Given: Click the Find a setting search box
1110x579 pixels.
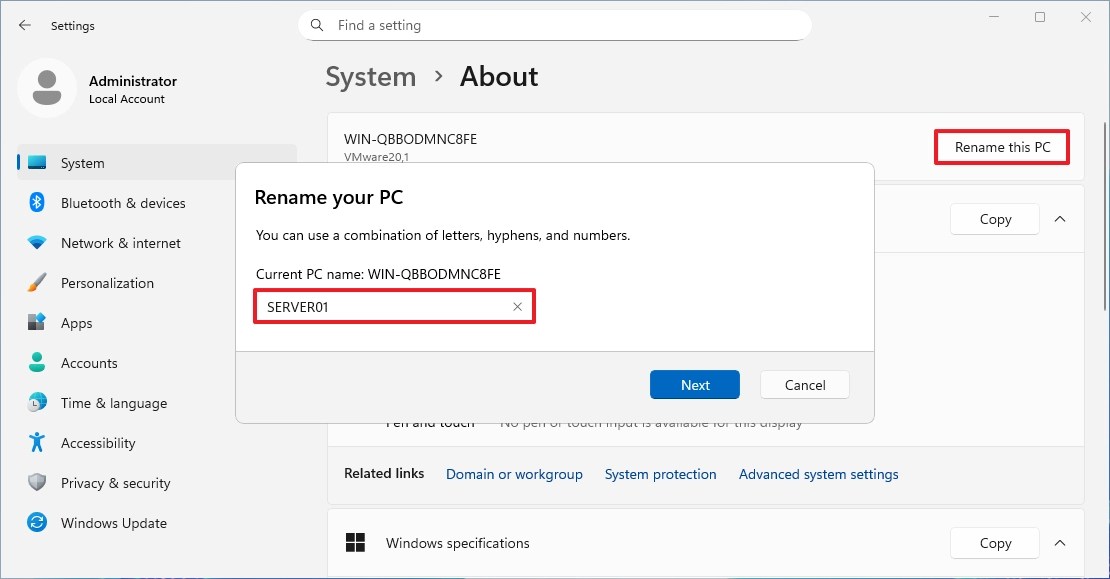Looking at the screenshot, I should (555, 25).
